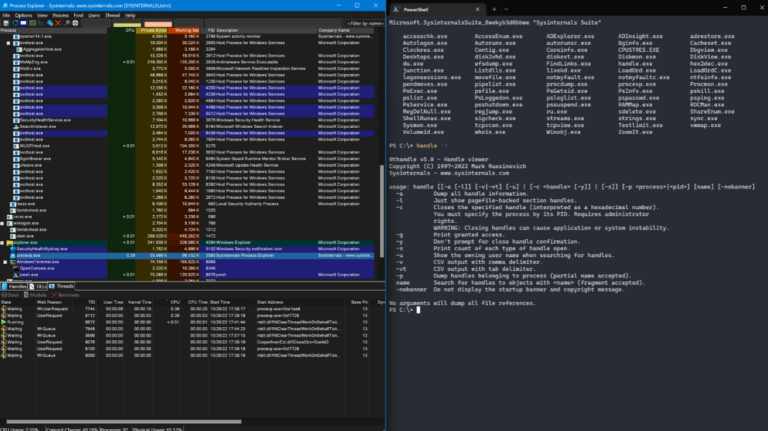Sort by Private Bytes column header
The height and width of the screenshot is (431, 768).
coord(153,31)
